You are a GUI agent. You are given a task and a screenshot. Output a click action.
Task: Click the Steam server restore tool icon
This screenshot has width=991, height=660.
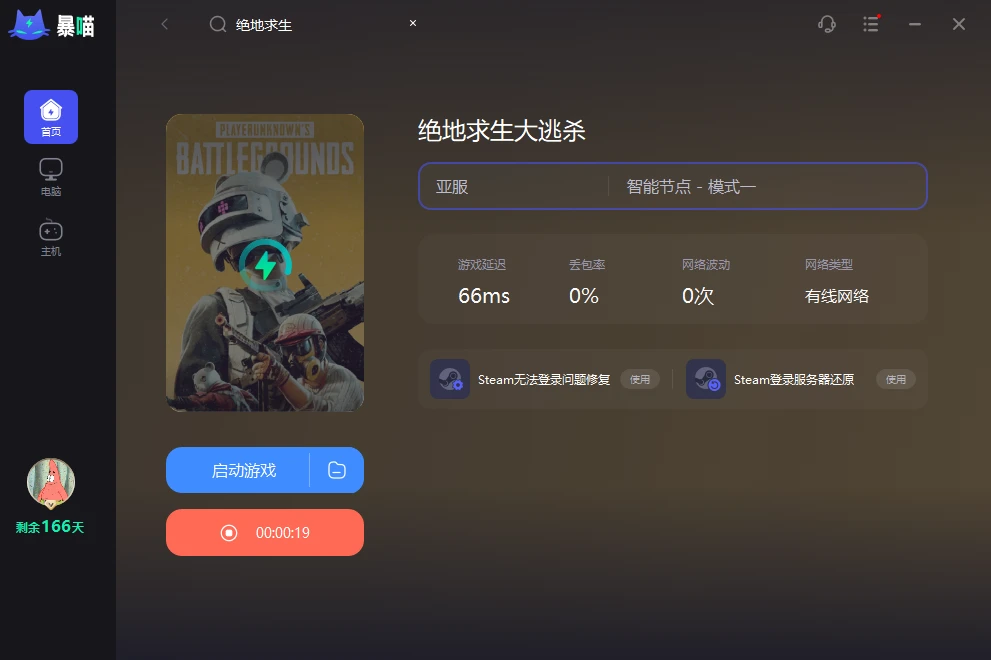tap(706, 379)
